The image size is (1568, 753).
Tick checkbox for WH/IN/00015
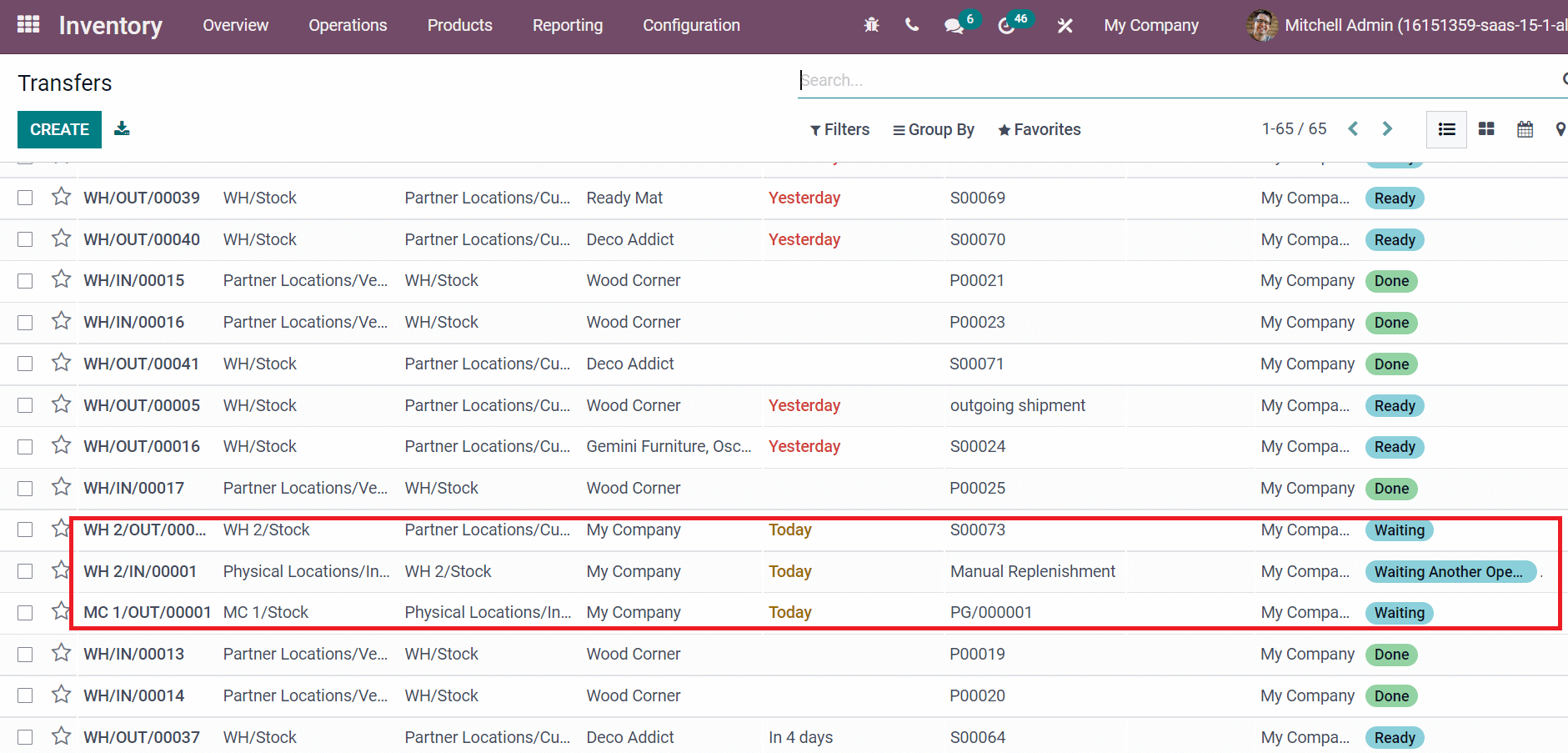(x=25, y=281)
